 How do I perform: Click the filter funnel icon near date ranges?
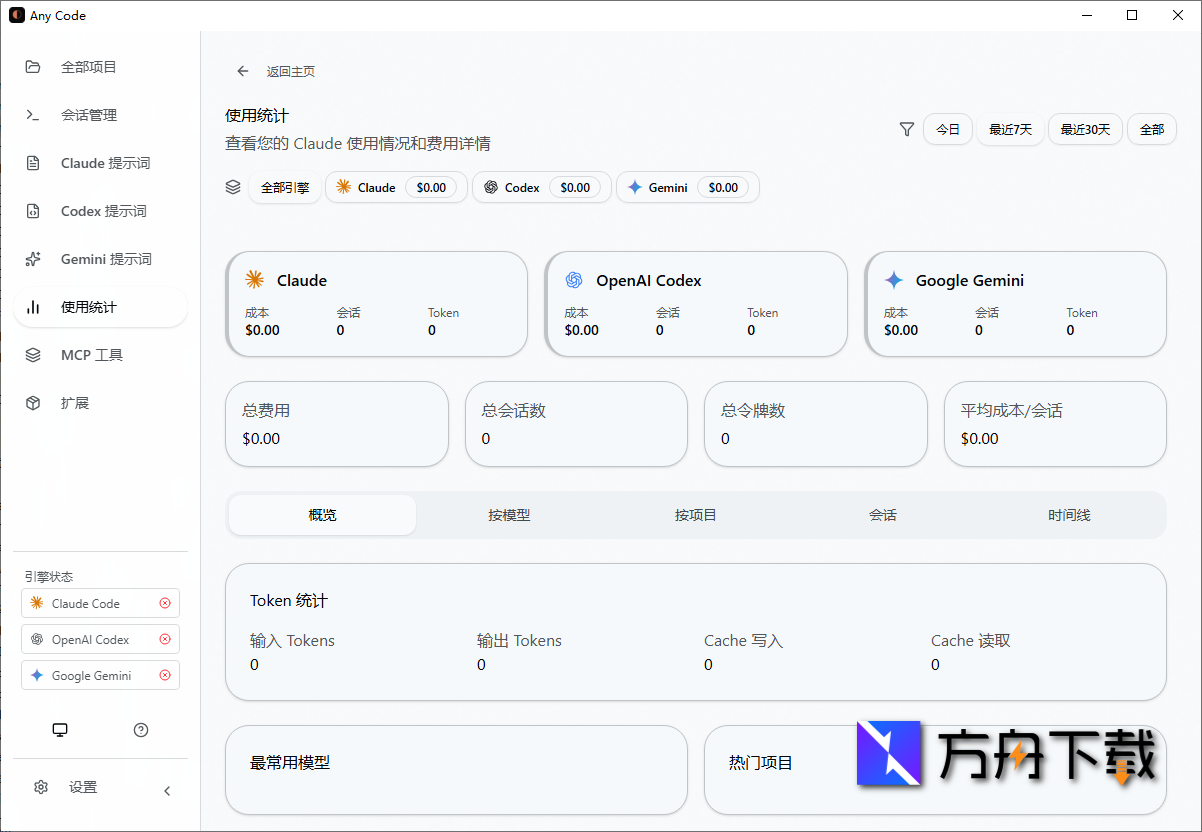pyautogui.click(x=906, y=129)
